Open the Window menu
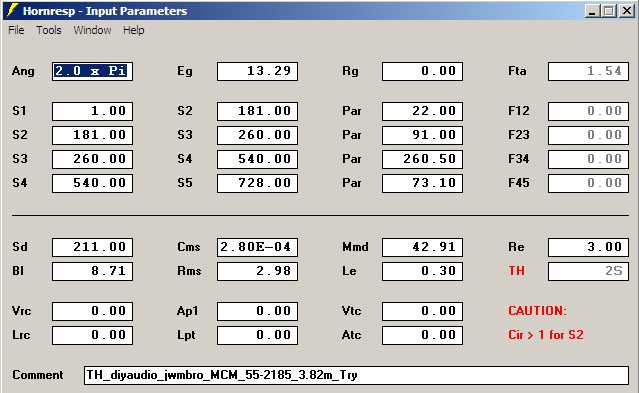 [93, 30]
